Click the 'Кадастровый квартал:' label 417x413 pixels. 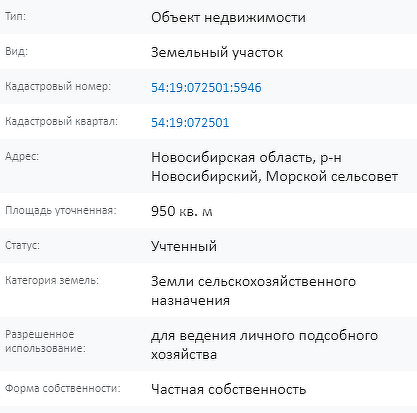(x=61, y=121)
